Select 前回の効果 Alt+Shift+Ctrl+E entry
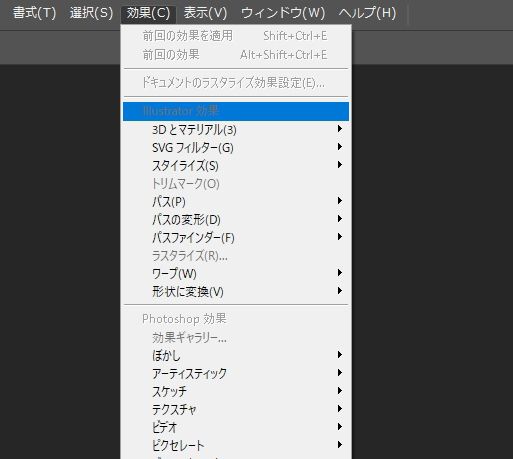Viewport: 513px width, 459px height. tap(236, 55)
